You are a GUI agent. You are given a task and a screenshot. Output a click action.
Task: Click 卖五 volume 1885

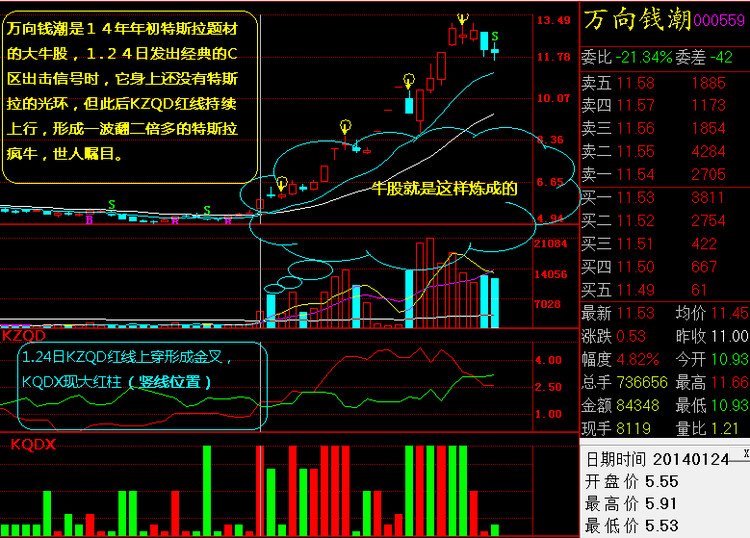tap(708, 83)
